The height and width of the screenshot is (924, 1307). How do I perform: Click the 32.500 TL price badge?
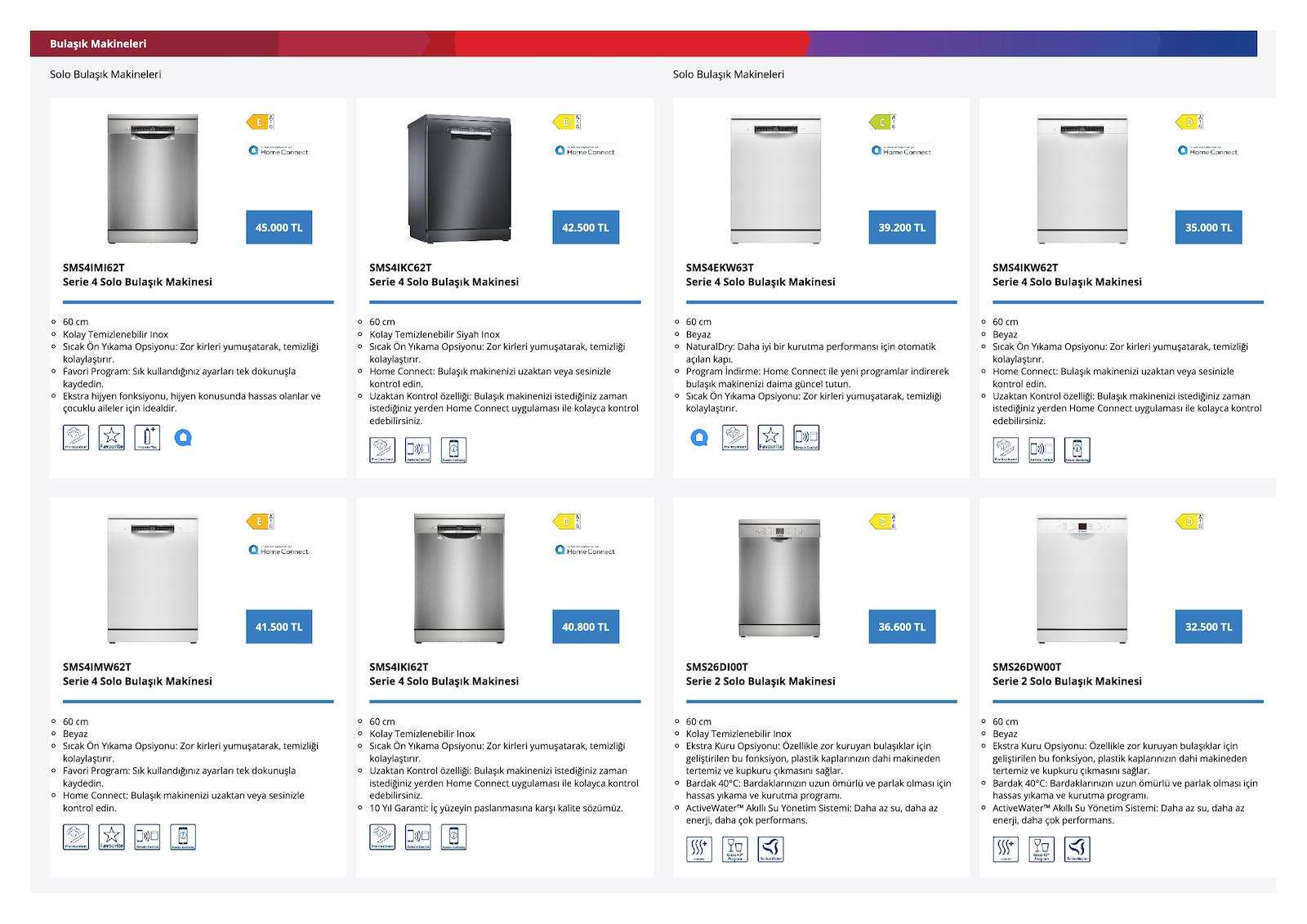(1209, 627)
